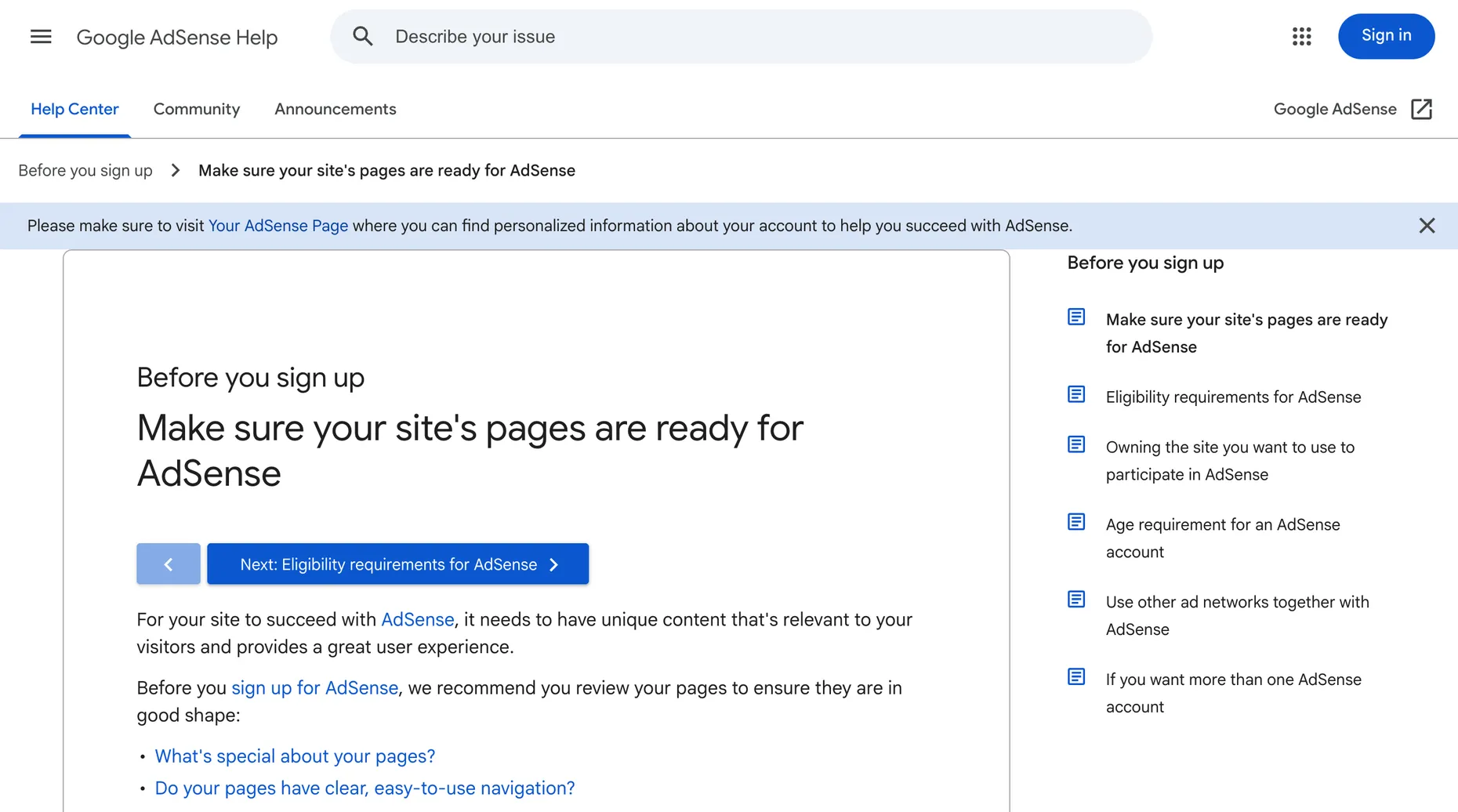Open clear, easy-to-use navigation link
The height and width of the screenshot is (812, 1458).
(x=364, y=788)
